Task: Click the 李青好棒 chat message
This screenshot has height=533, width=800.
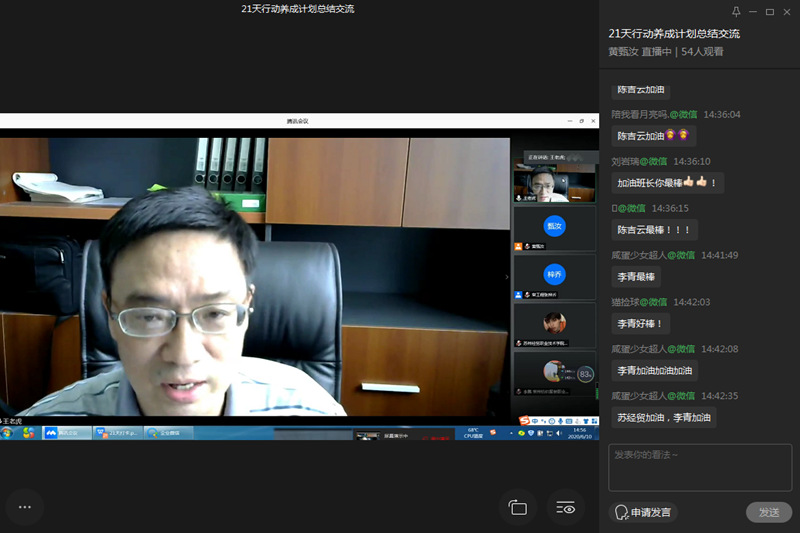Action: pyautogui.click(x=640, y=323)
